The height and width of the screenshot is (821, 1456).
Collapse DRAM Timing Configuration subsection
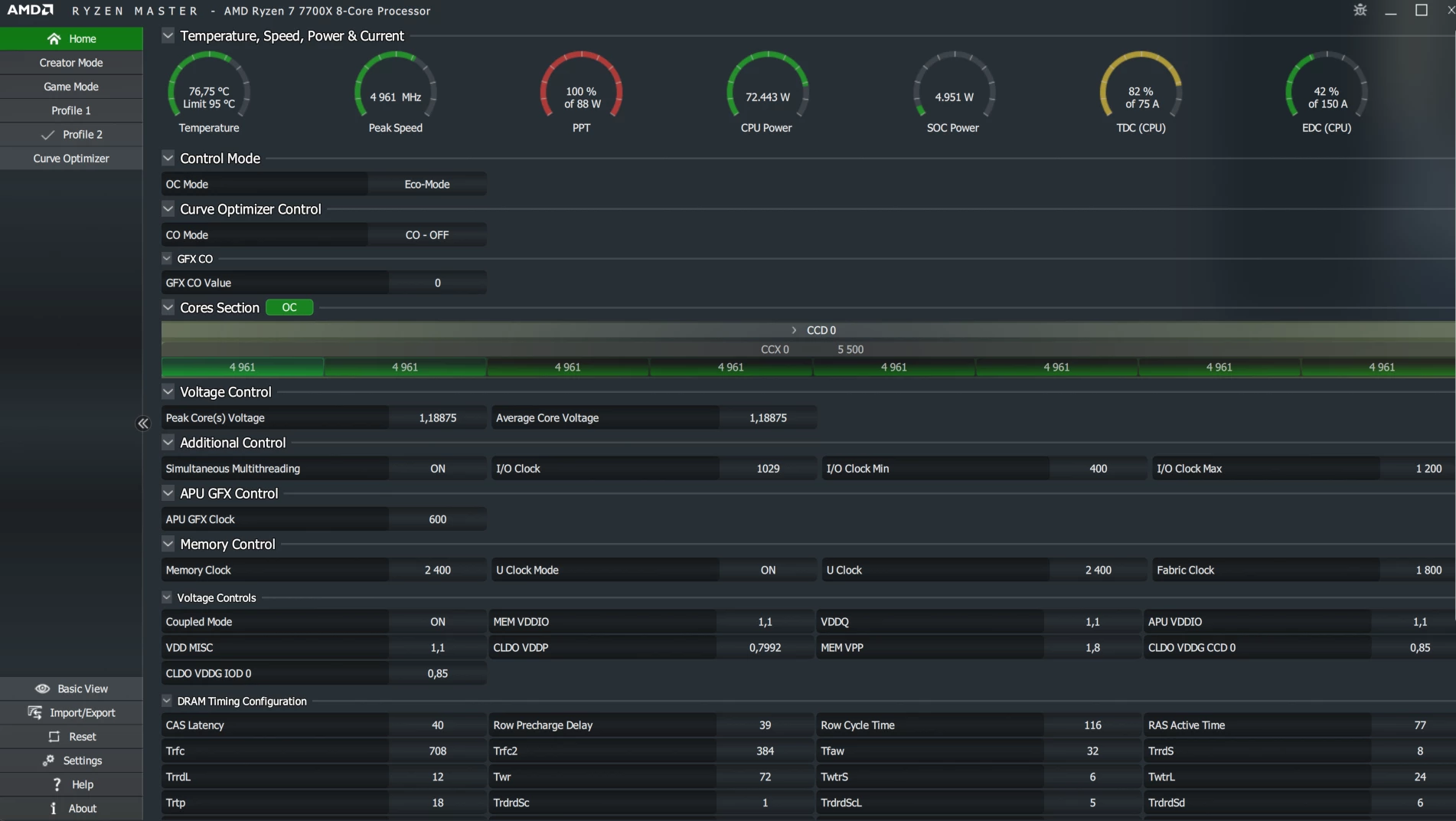coord(167,701)
